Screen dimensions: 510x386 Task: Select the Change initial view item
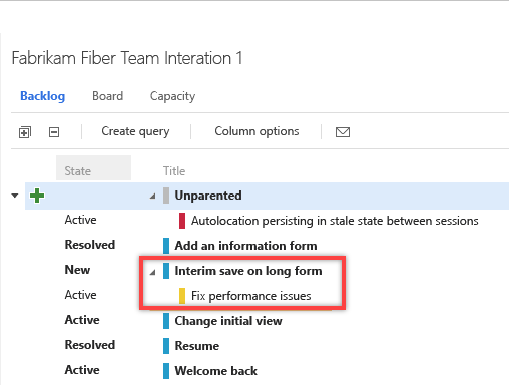228,321
